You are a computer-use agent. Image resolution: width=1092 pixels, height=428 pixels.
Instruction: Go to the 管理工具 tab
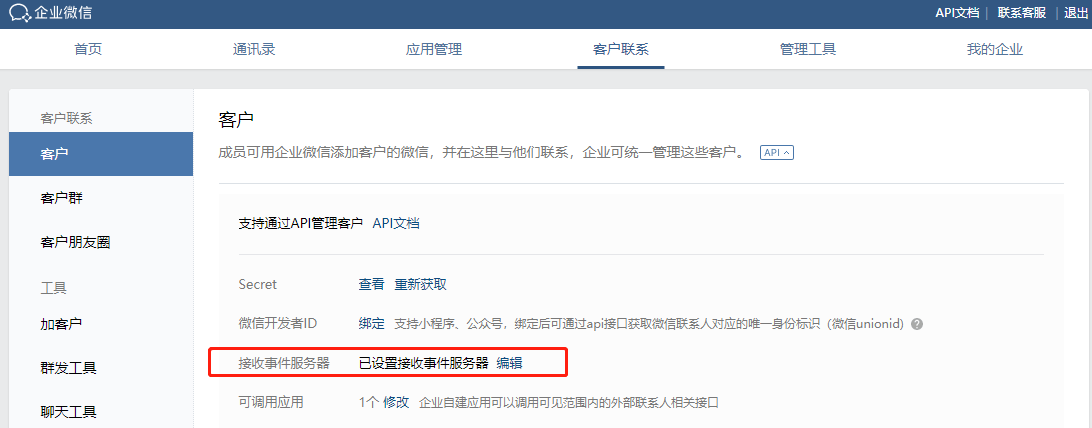pyautogui.click(x=808, y=49)
